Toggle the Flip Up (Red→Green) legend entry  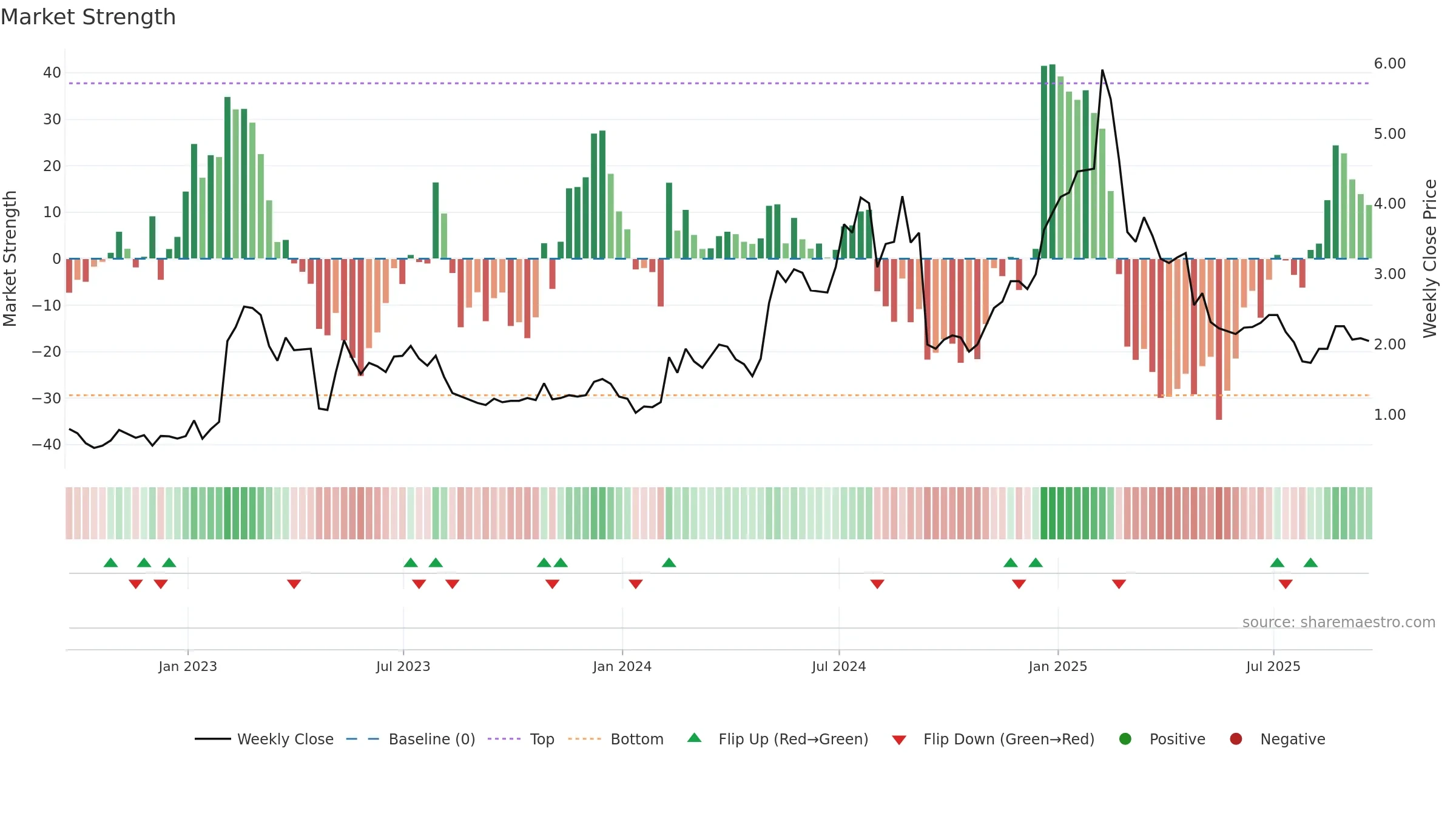click(x=778, y=739)
